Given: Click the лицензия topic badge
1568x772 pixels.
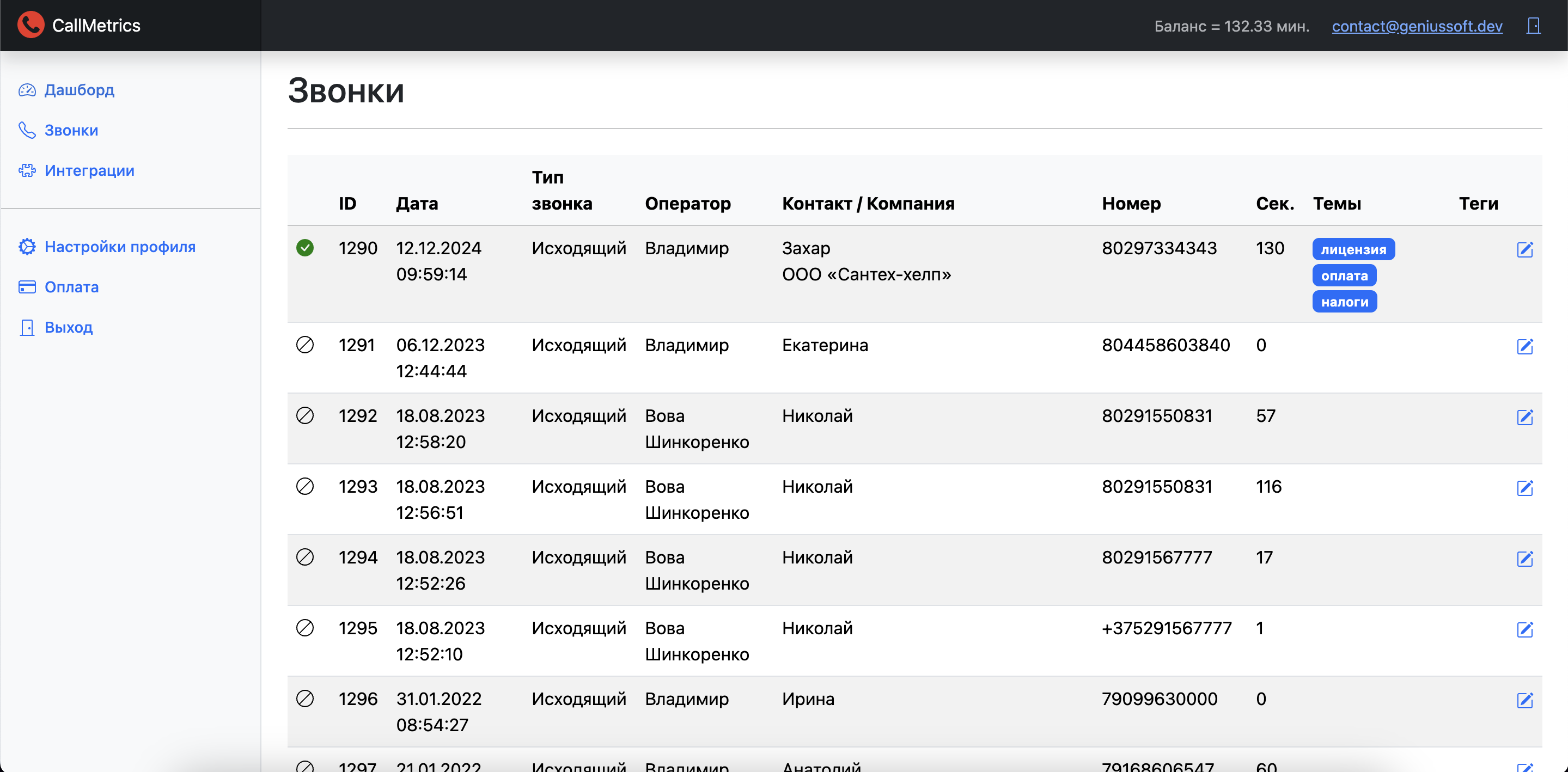Looking at the screenshot, I should pyautogui.click(x=1354, y=249).
